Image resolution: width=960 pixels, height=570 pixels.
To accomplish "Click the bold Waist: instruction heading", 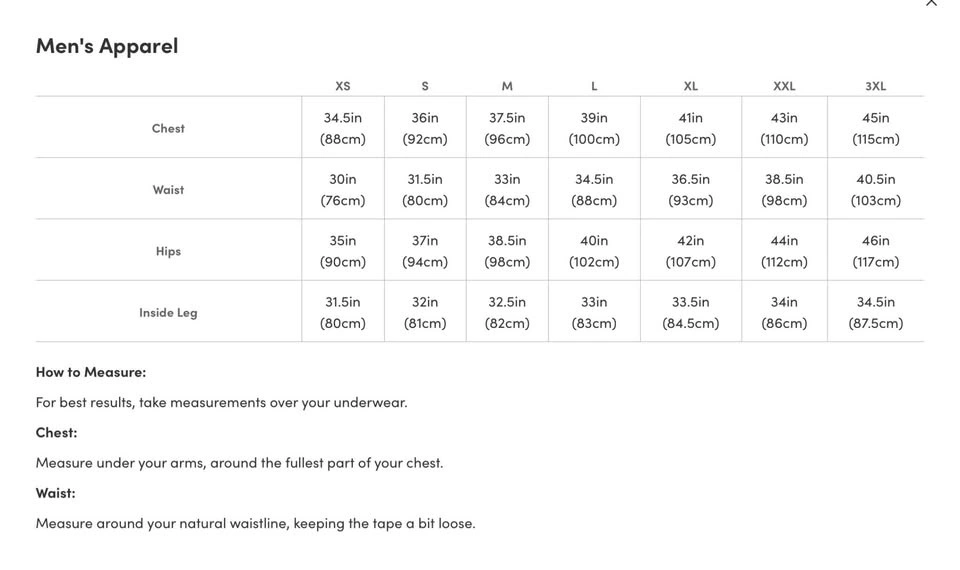I will (56, 492).
